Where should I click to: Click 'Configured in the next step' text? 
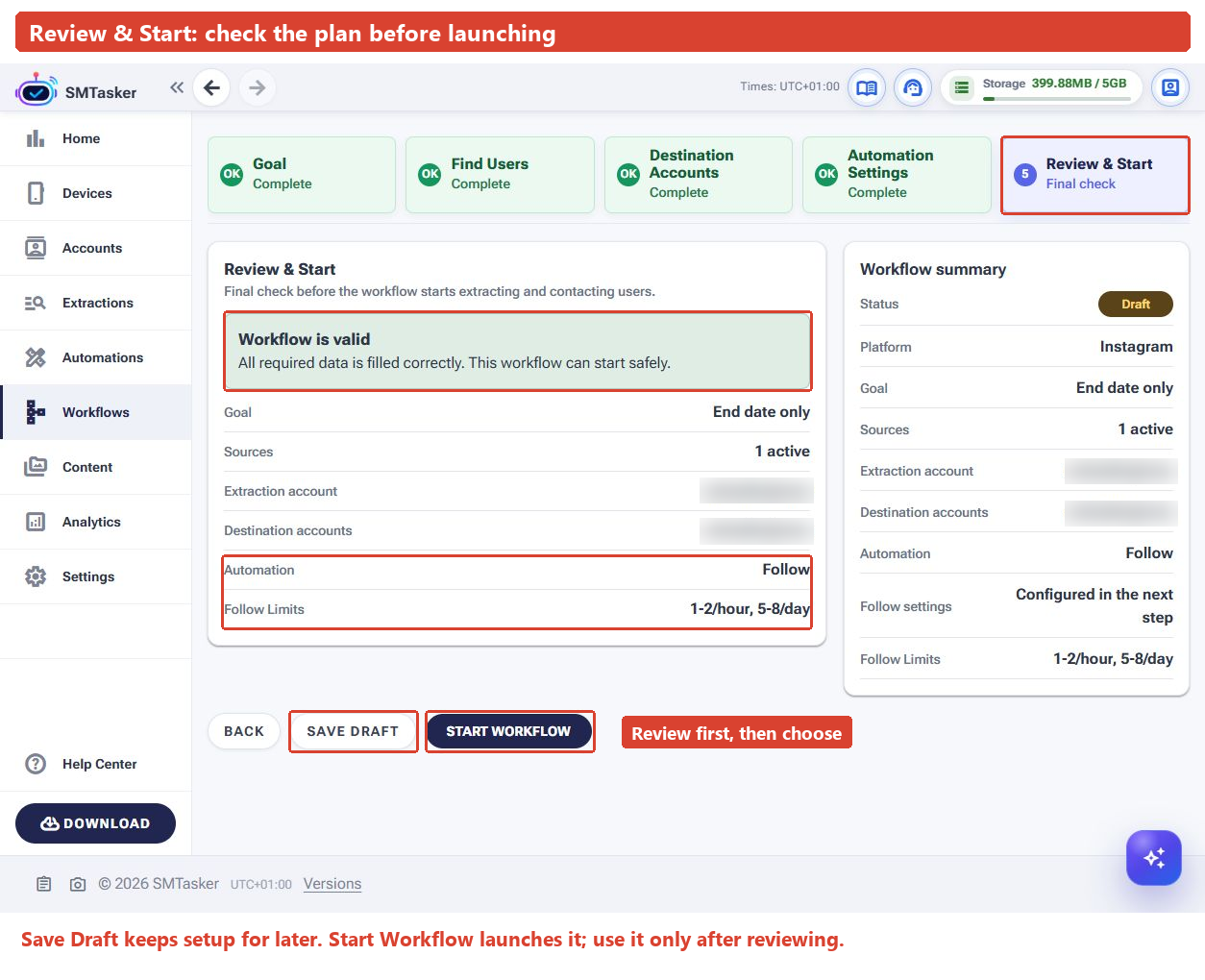pos(1094,605)
